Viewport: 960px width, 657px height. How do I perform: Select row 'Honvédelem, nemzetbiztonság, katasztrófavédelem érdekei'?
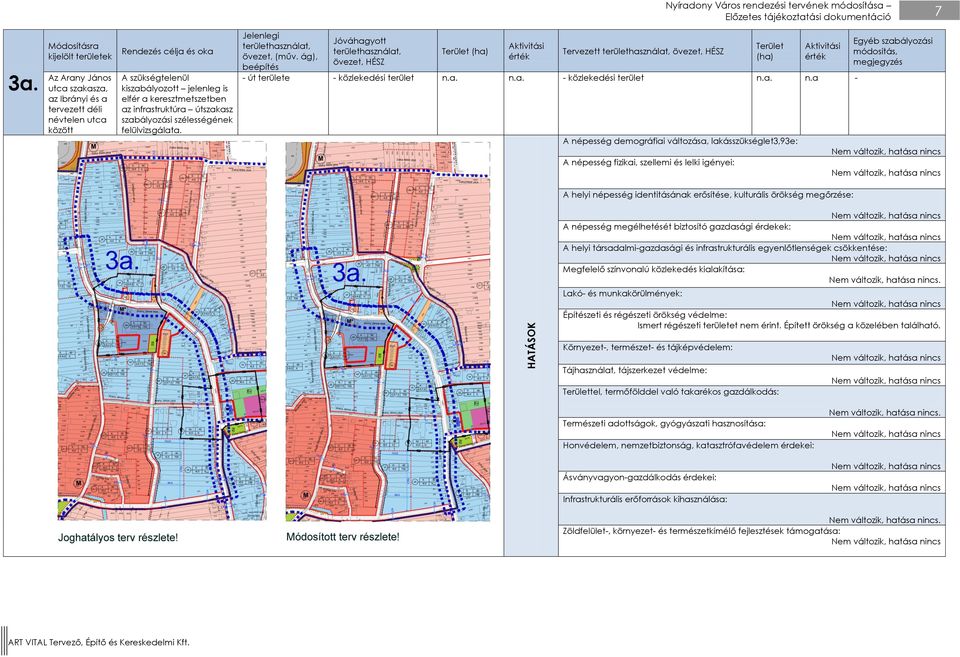point(752,455)
